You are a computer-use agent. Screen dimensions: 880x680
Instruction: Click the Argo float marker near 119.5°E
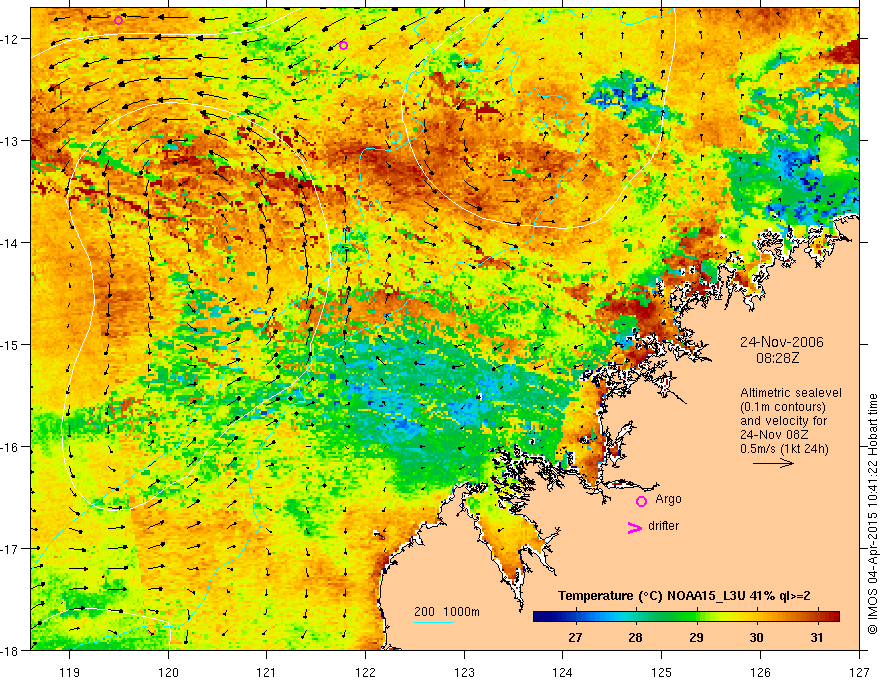[x=118, y=21]
